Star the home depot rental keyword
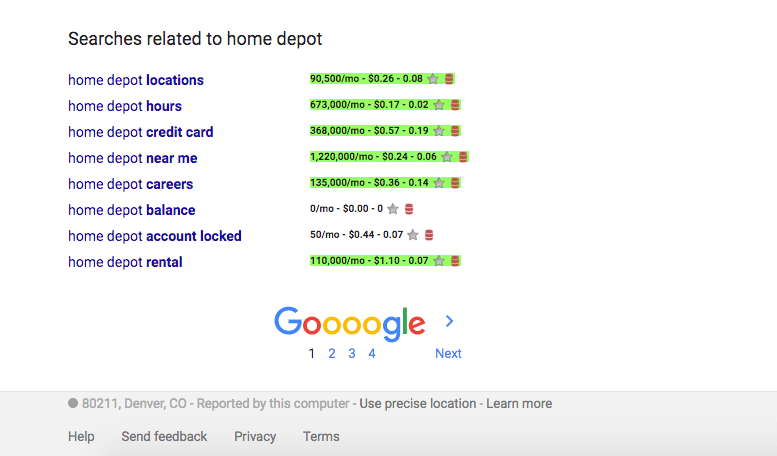This screenshot has width=777, height=456. pyautogui.click(x=439, y=261)
